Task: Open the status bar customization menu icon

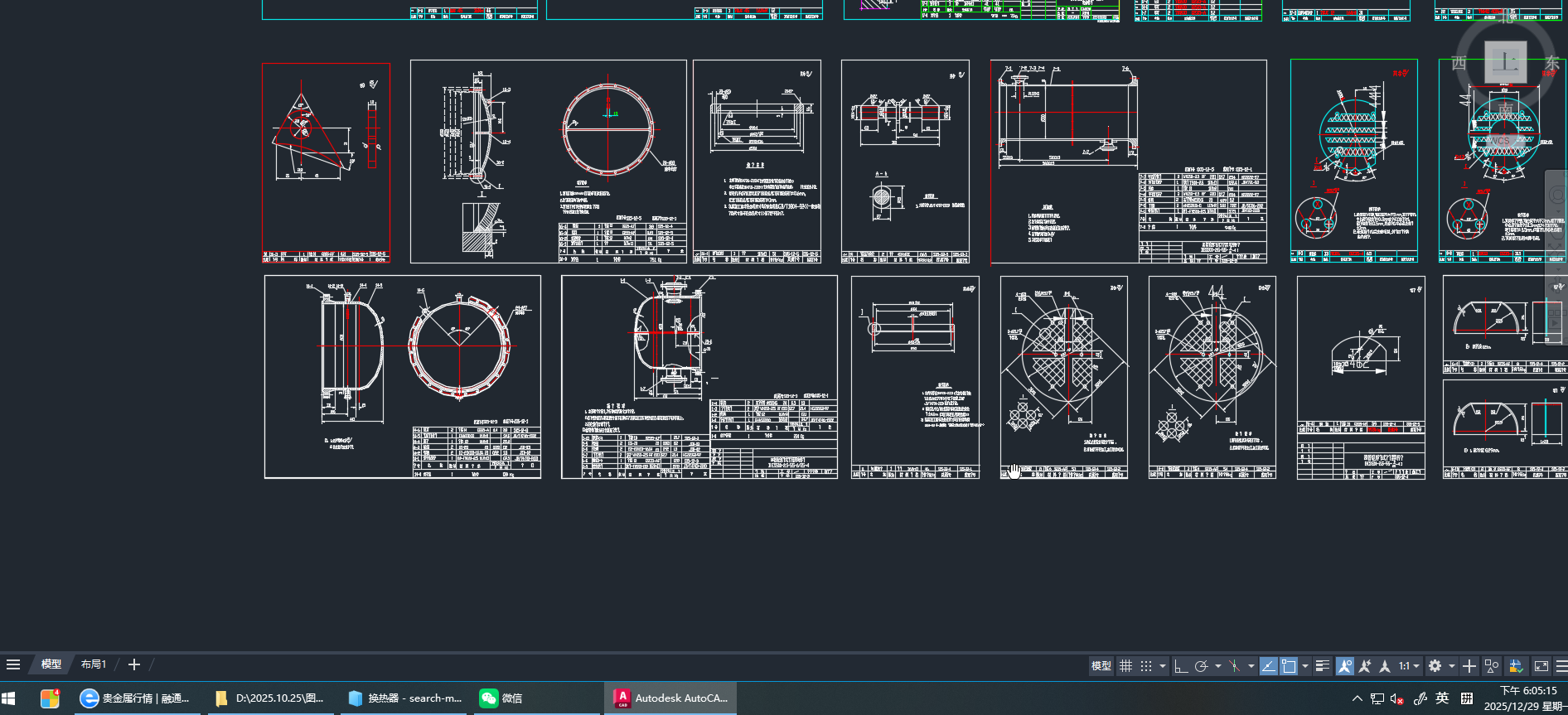Action: click(1561, 666)
